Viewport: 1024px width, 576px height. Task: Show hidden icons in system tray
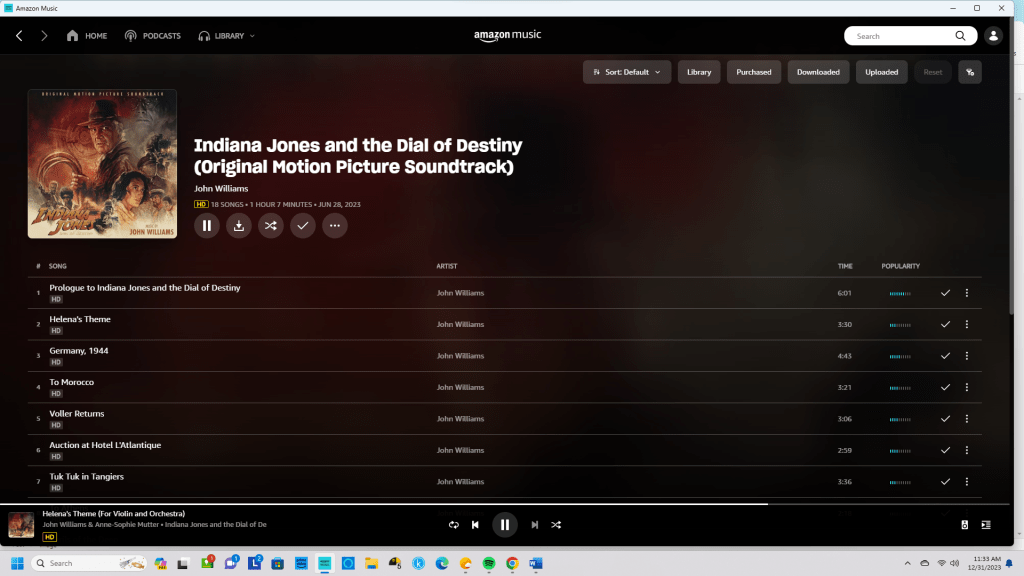click(x=907, y=563)
